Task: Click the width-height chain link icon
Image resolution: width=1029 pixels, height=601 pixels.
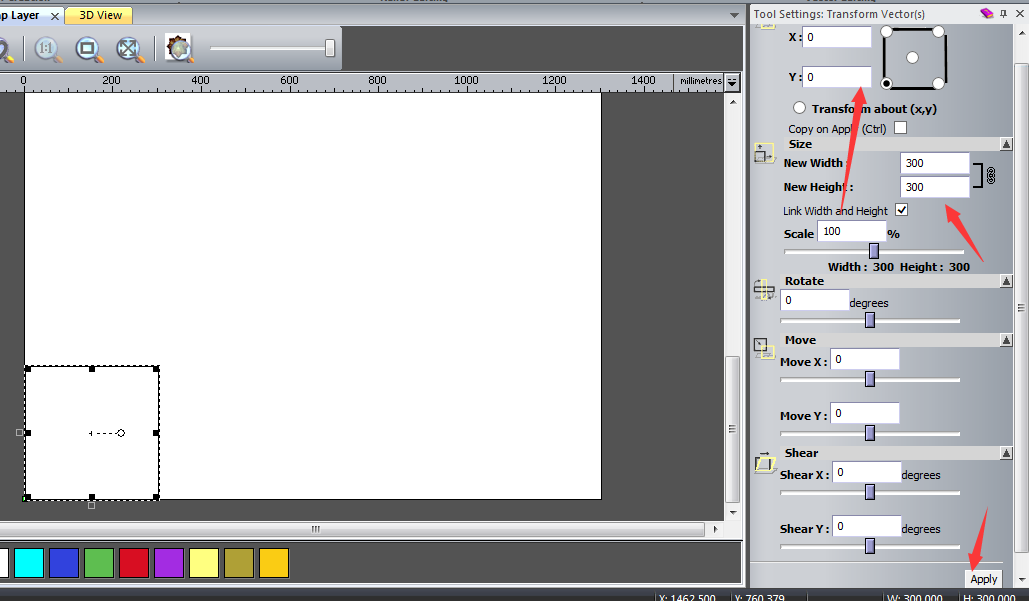Action: (991, 176)
